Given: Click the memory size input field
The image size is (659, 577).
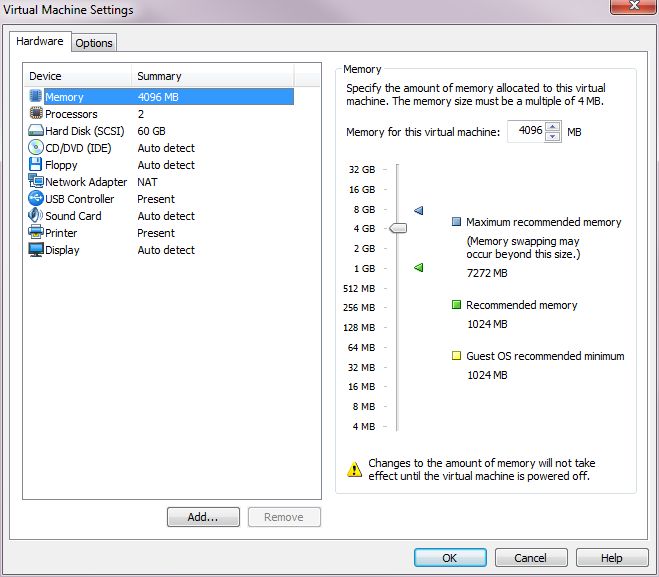Looking at the screenshot, I should pos(526,131).
